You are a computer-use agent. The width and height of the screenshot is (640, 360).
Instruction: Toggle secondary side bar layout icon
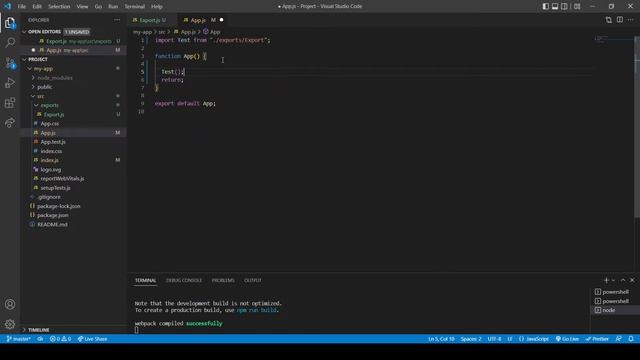coord(564,6)
